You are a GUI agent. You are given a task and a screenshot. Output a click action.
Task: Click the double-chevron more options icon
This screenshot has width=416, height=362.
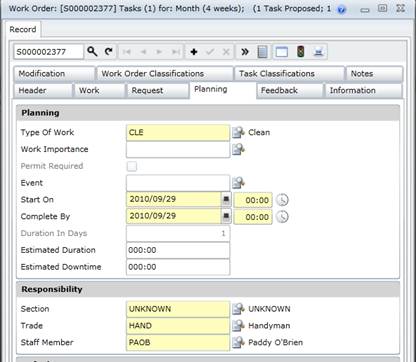[245, 52]
